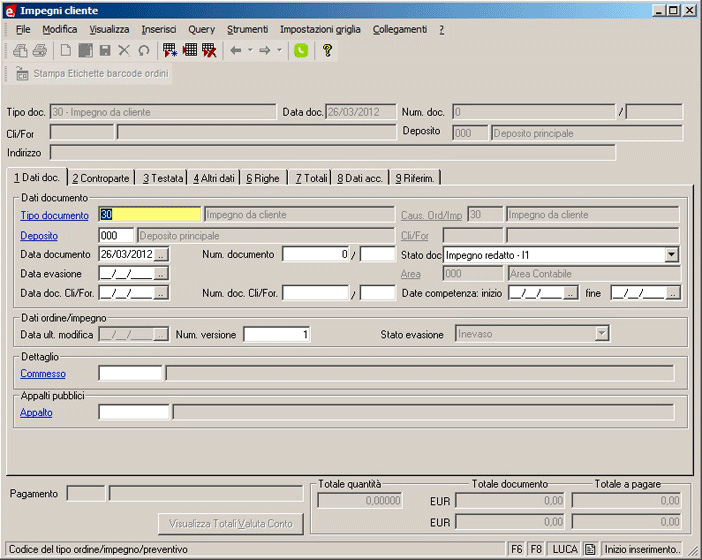
Task: Click the Deposito link
Action: (39, 235)
